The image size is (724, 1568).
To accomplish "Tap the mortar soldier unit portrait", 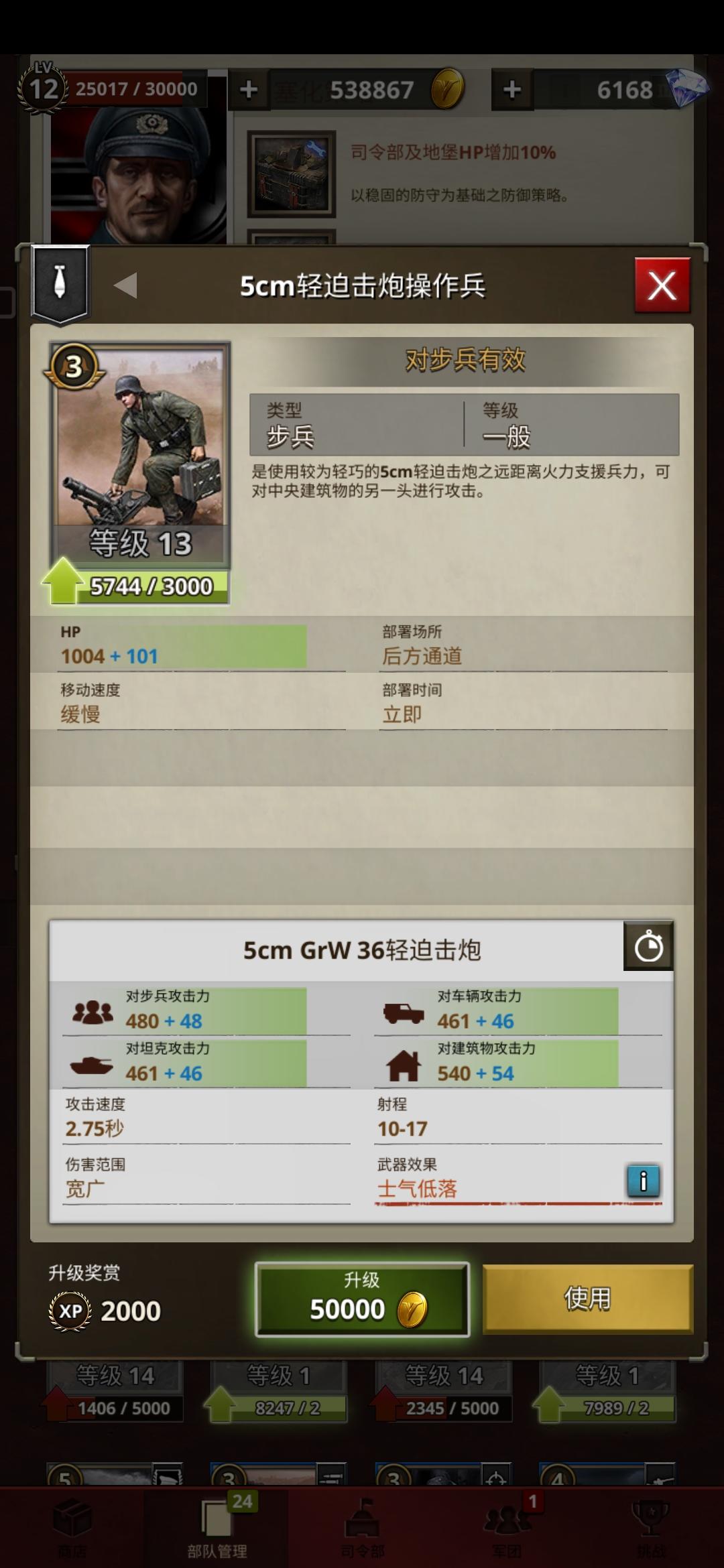I will click(141, 452).
